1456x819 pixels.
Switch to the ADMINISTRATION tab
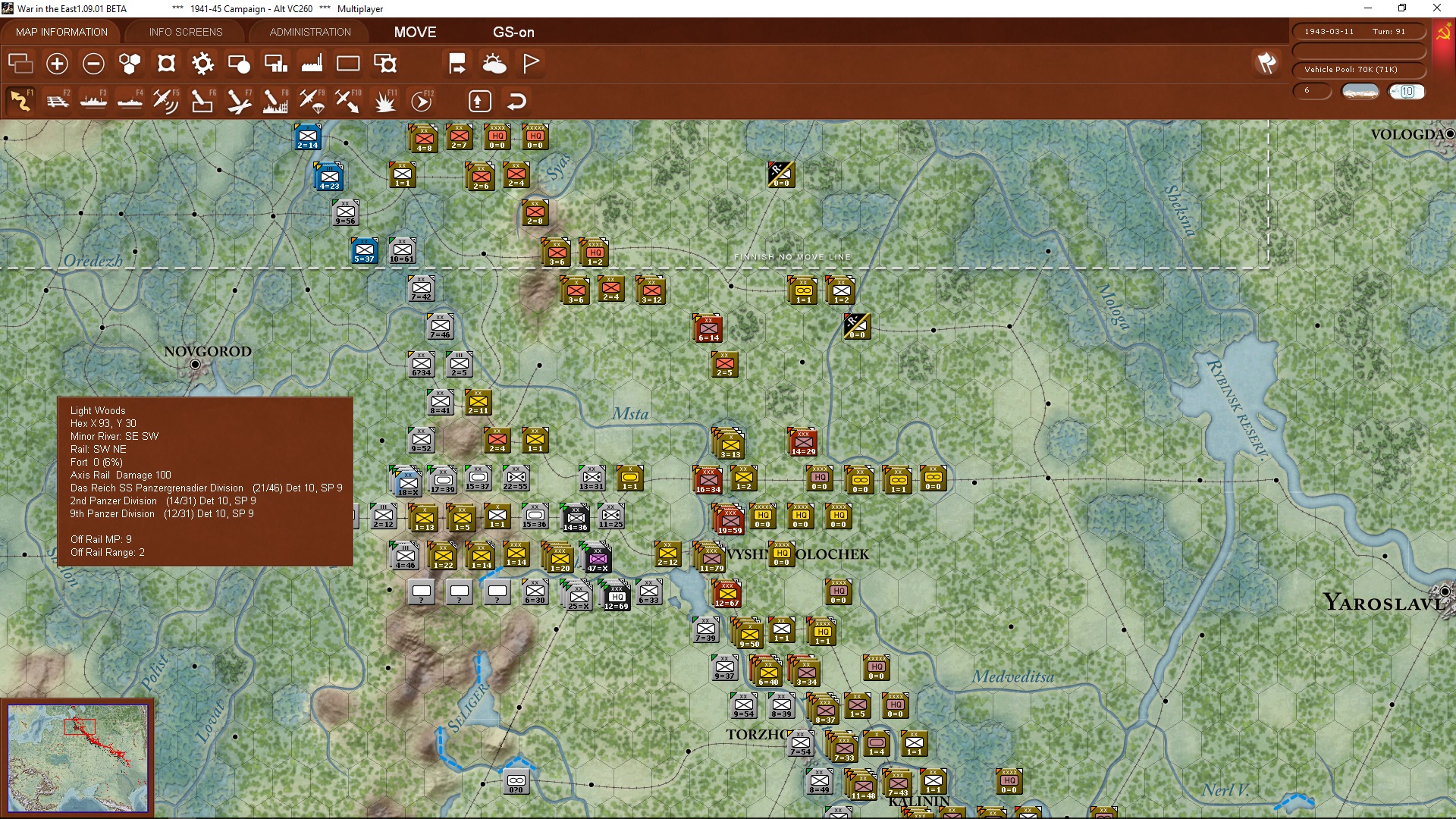pyautogui.click(x=310, y=32)
